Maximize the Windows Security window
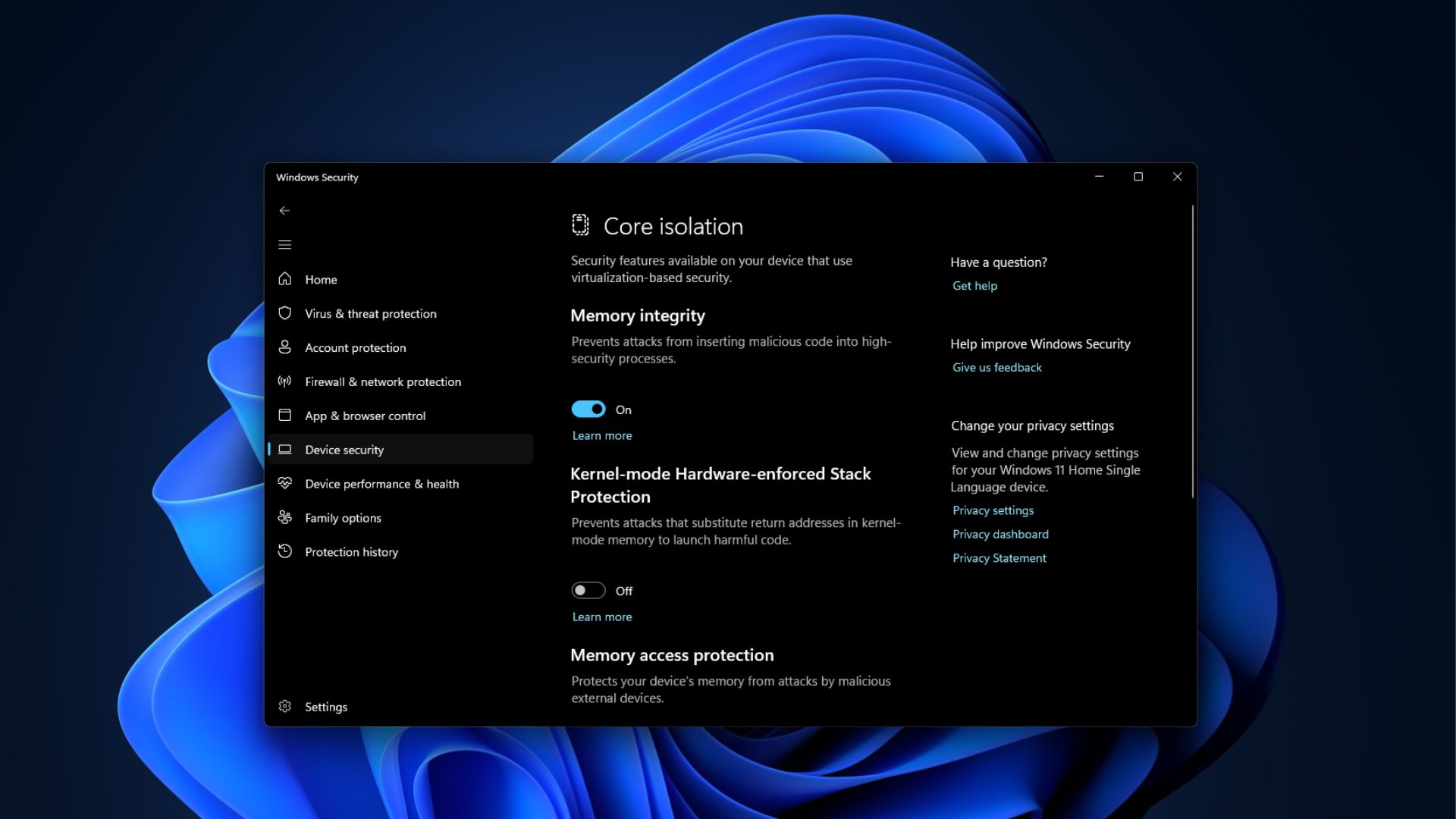 coord(1138,177)
